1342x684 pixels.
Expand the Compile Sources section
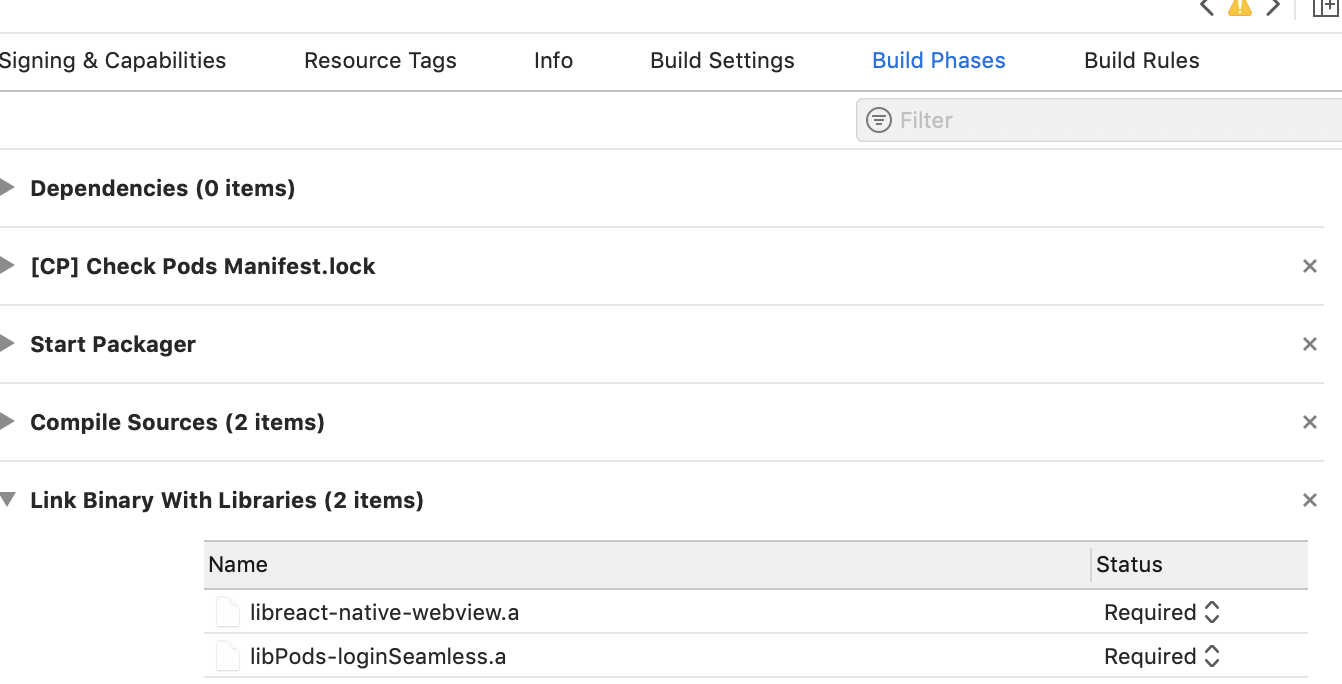click(8, 422)
